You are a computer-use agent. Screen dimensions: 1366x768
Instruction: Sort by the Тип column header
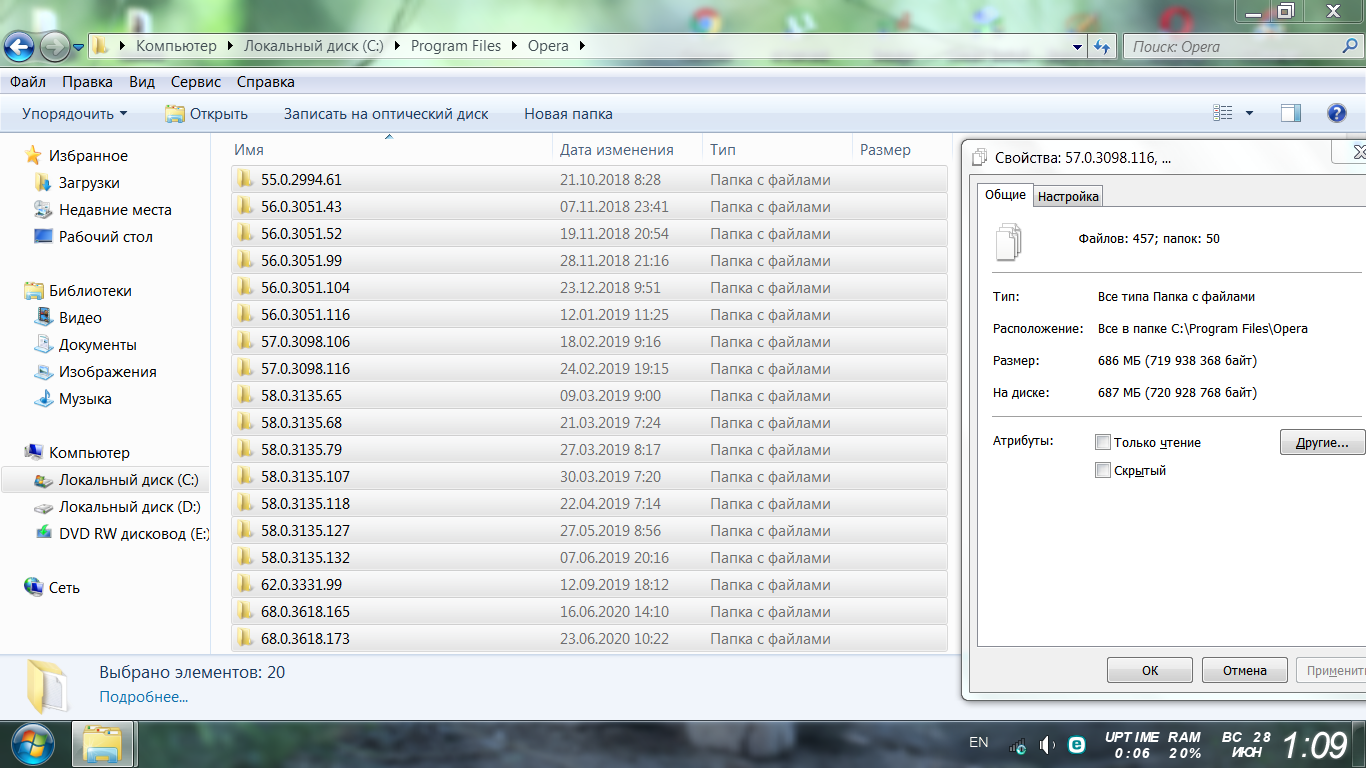point(777,150)
